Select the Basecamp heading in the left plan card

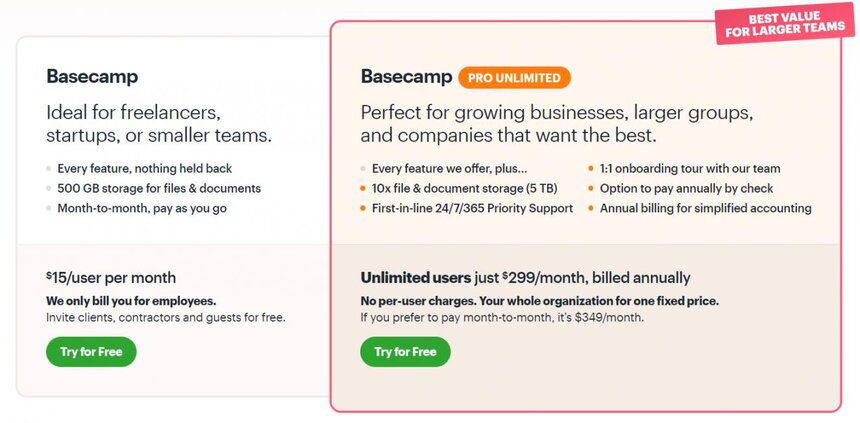92,77
